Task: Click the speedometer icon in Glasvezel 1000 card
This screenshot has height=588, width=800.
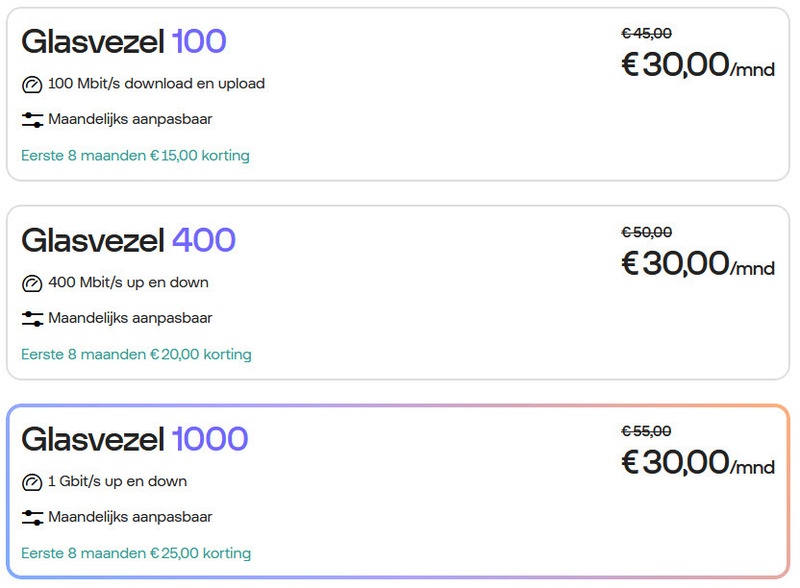Action: point(32,482)
